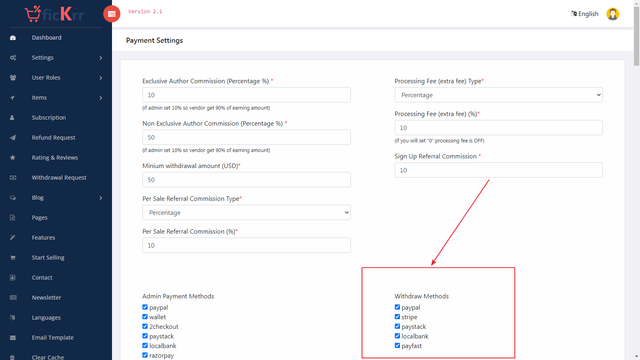Click the Rating & Reviews star icon

(13, 158)
